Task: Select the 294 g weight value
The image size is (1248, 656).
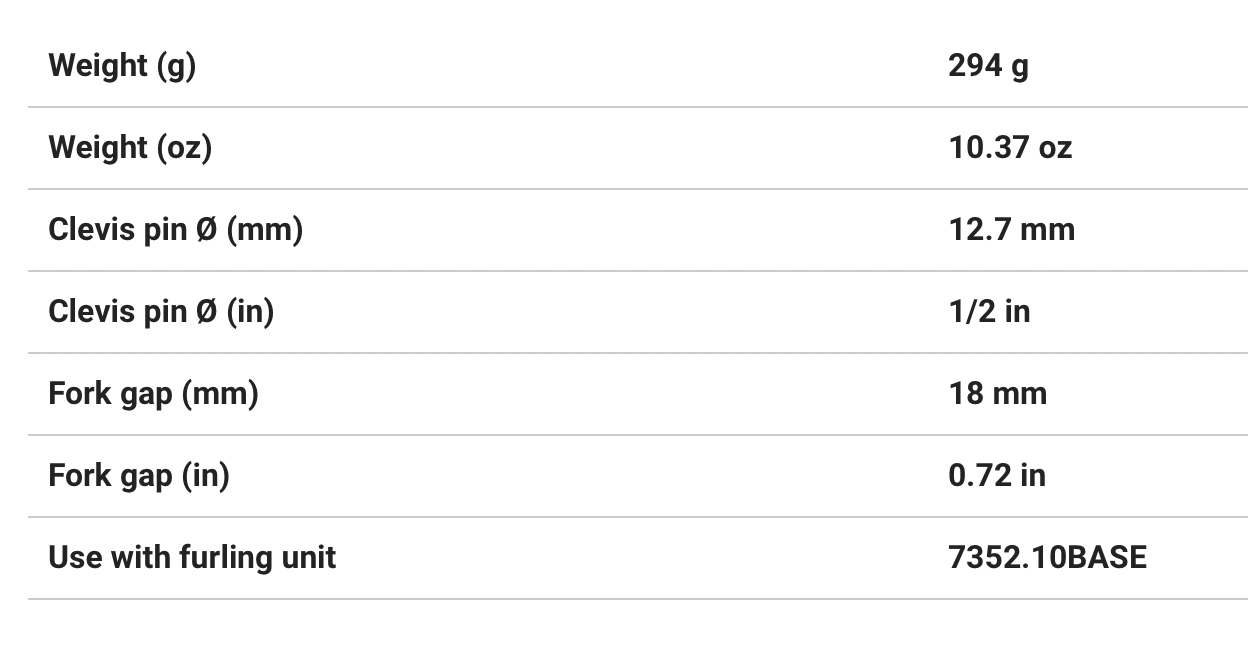Action: (x=988, y=66)
